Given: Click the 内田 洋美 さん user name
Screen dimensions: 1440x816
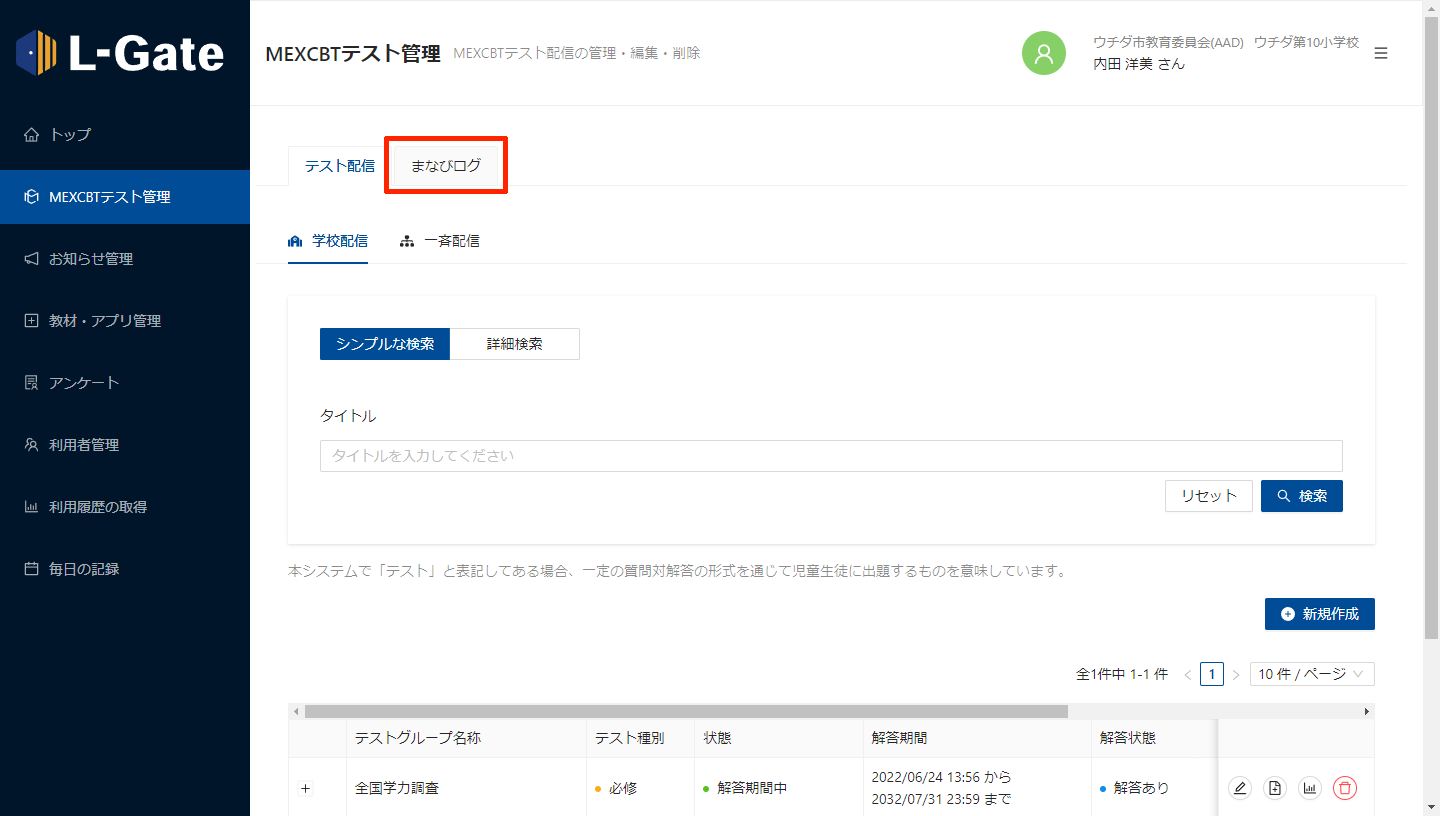Looking at the screenshot, I should click(x=1139, y=64).
